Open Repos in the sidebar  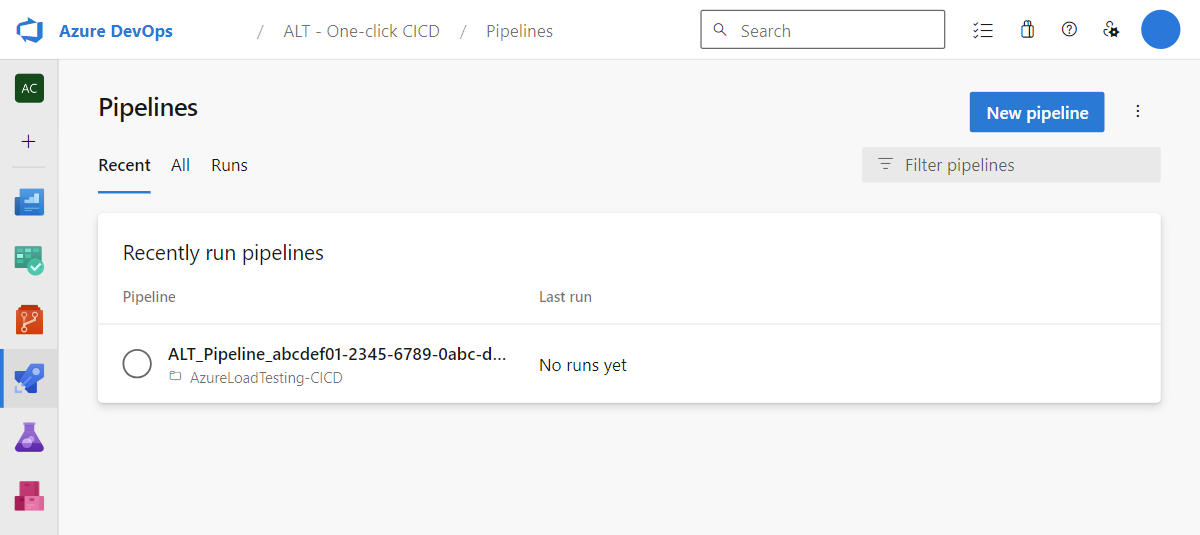[29, 320]
